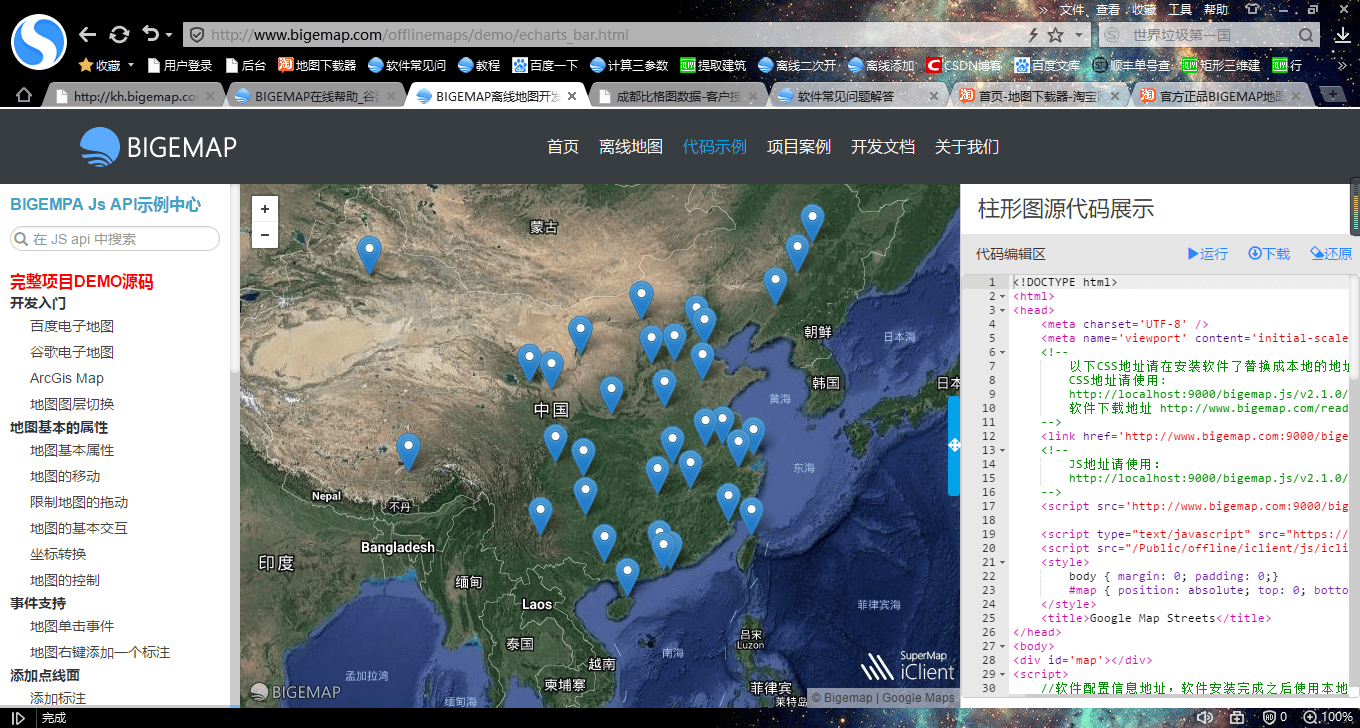Click the 下载 download button
Image resolution: width=1360 pixels, height=728 pixels.
point(1269,254)
